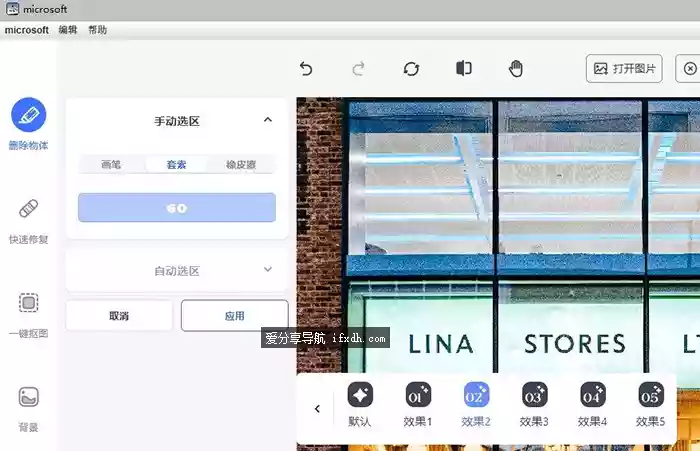Collapse the 手动选区 panel
This screenshot has height=451, width=700.
[267, 120]
